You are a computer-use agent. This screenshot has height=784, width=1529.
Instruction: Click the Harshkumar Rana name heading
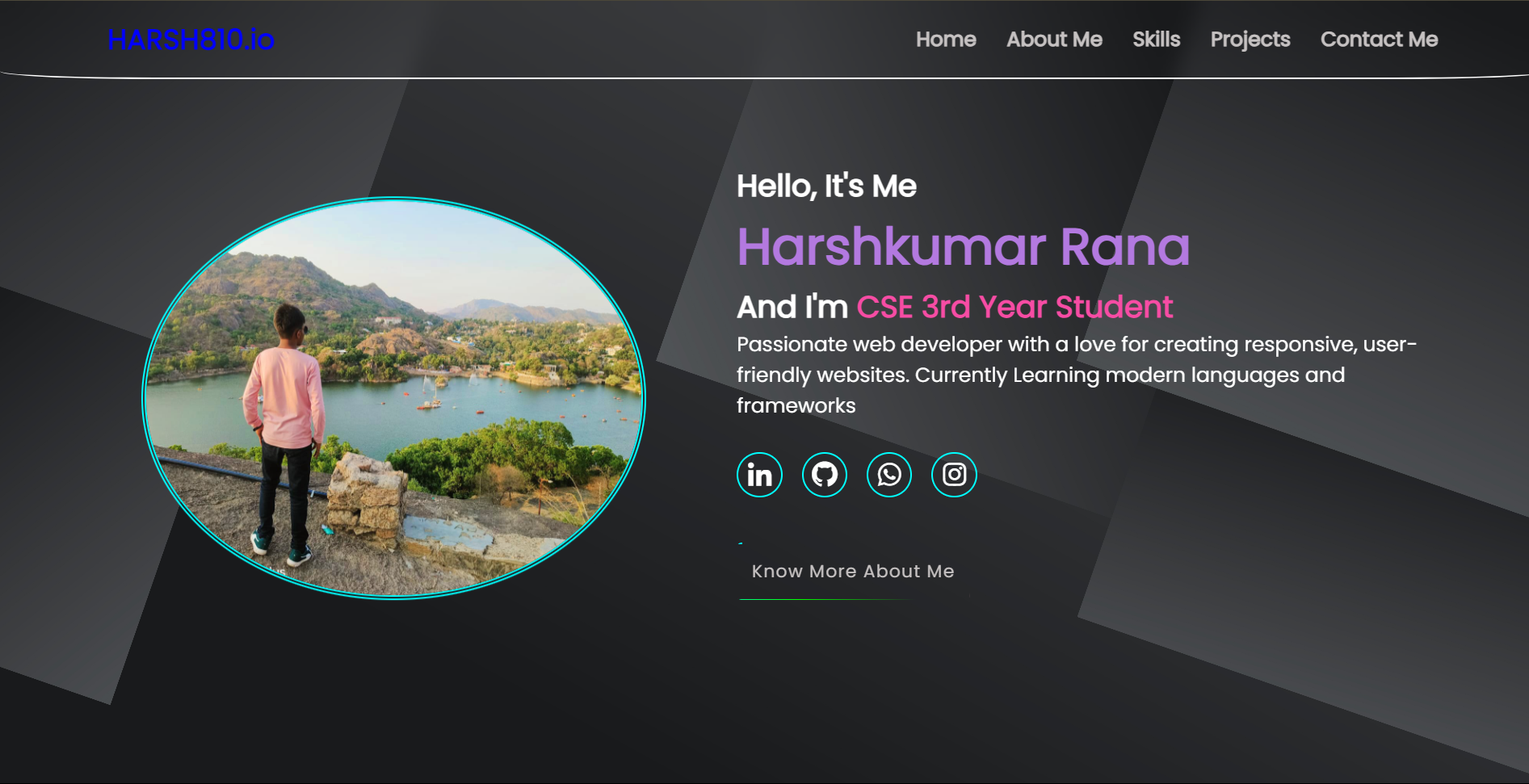click(x=963, y=246)
